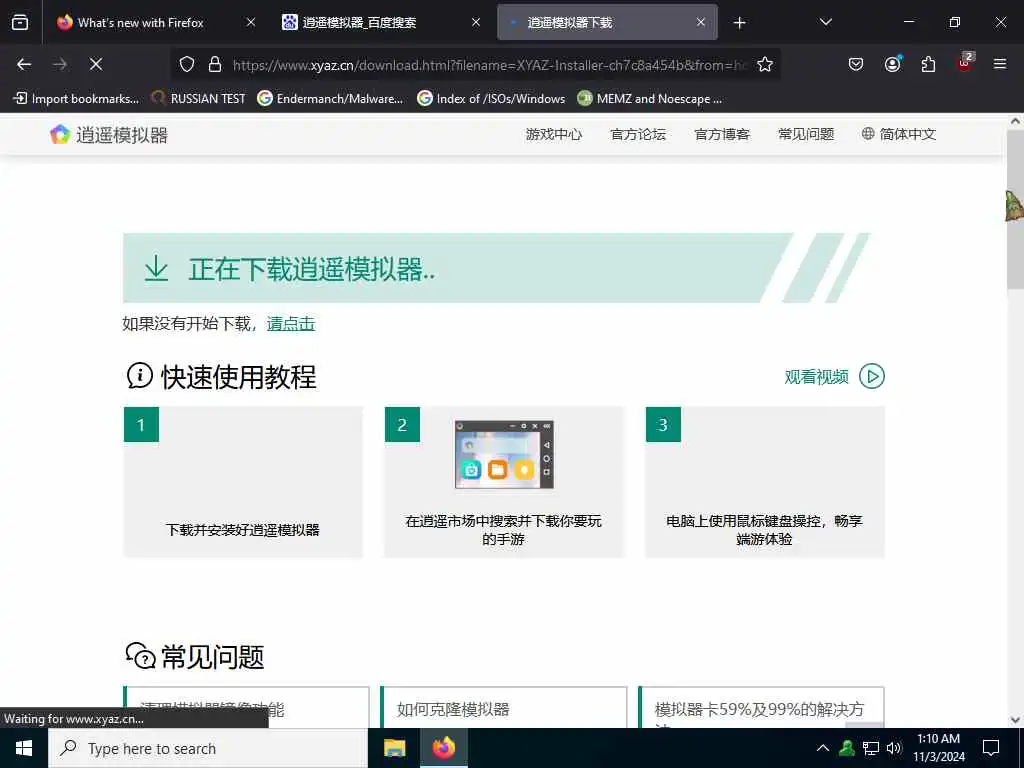
Task: Click 下载并安装好逍遥模拟器 text
Action: point(242,530)
